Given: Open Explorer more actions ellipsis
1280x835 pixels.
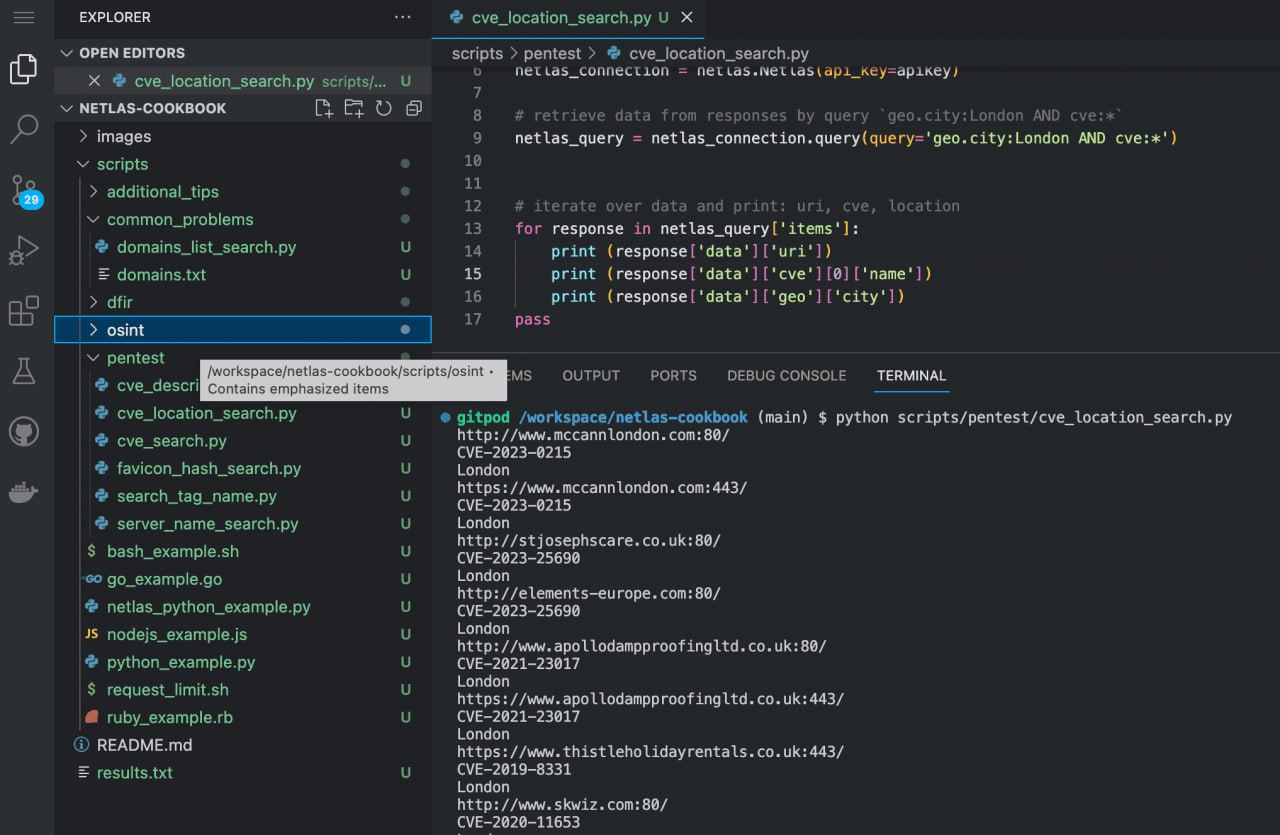Looking at the screenshot, I should (403, 17).
